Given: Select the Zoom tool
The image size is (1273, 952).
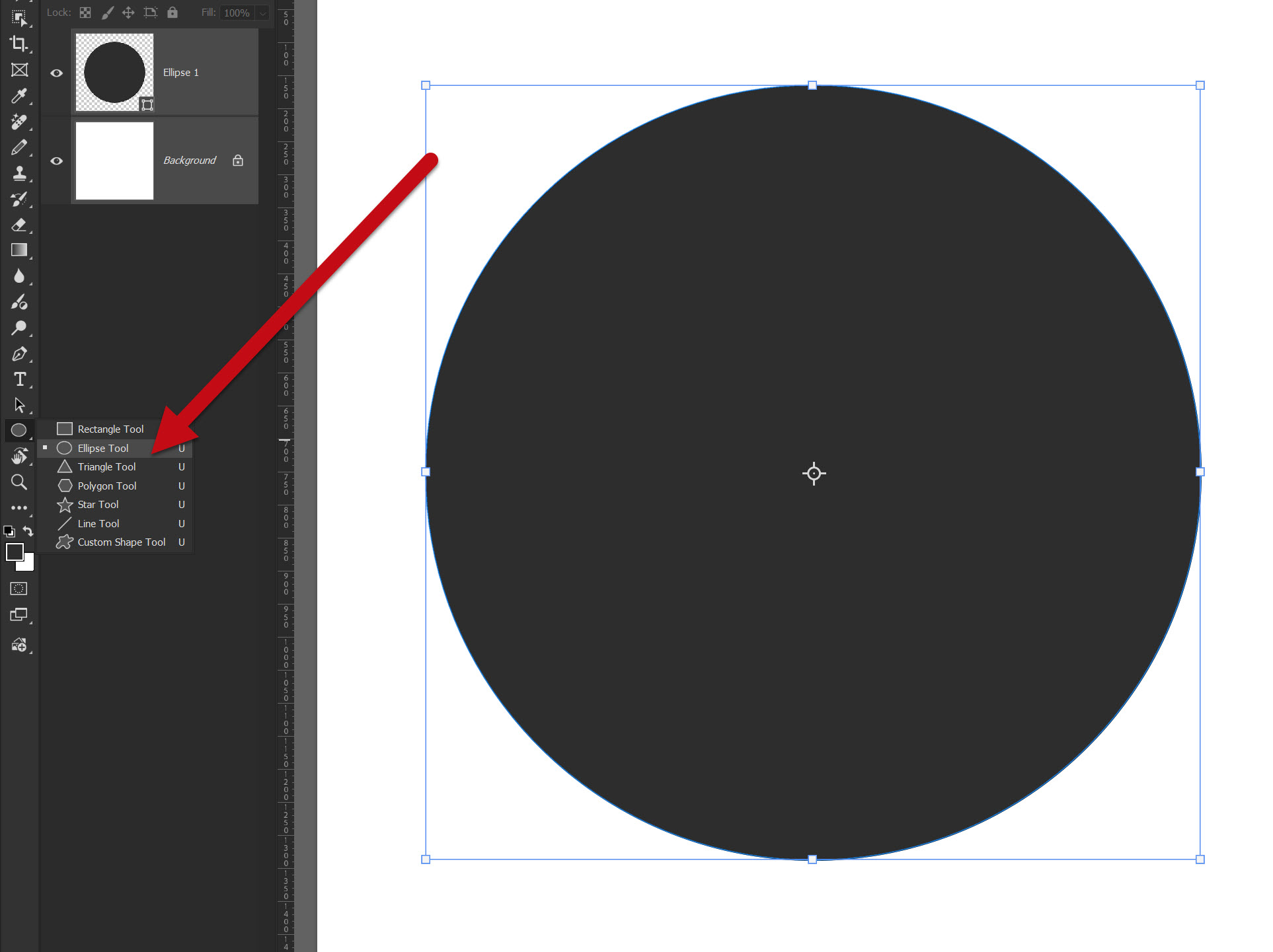Looking at the screenshot, I should tap(19, 482).
